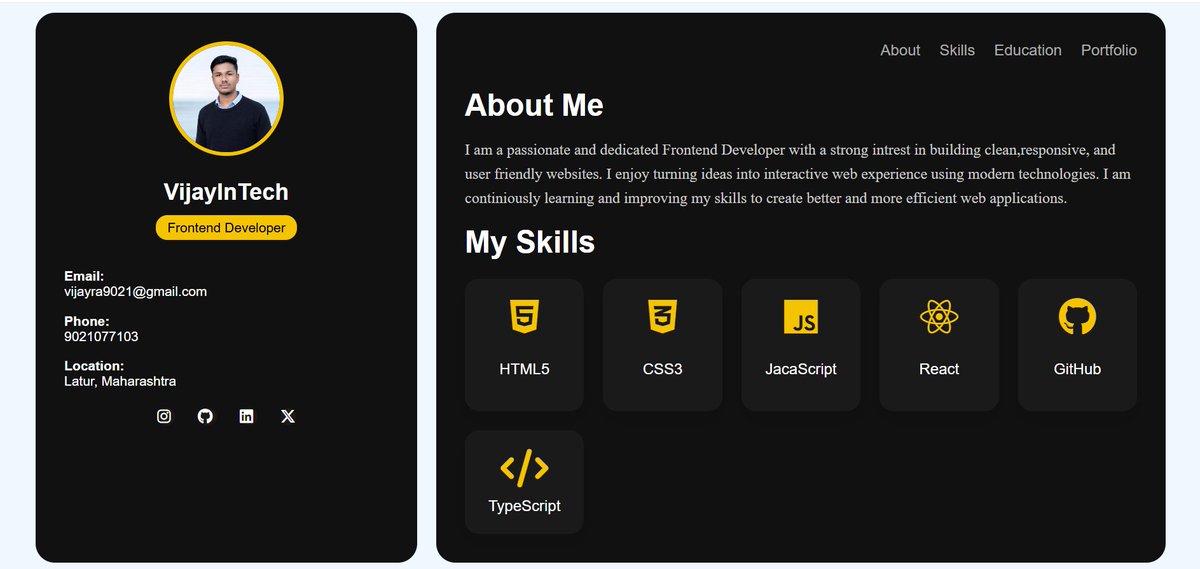Click the JacaScript card label
This screenshot has height=569, width=1200.
click(x=801, y=369)
